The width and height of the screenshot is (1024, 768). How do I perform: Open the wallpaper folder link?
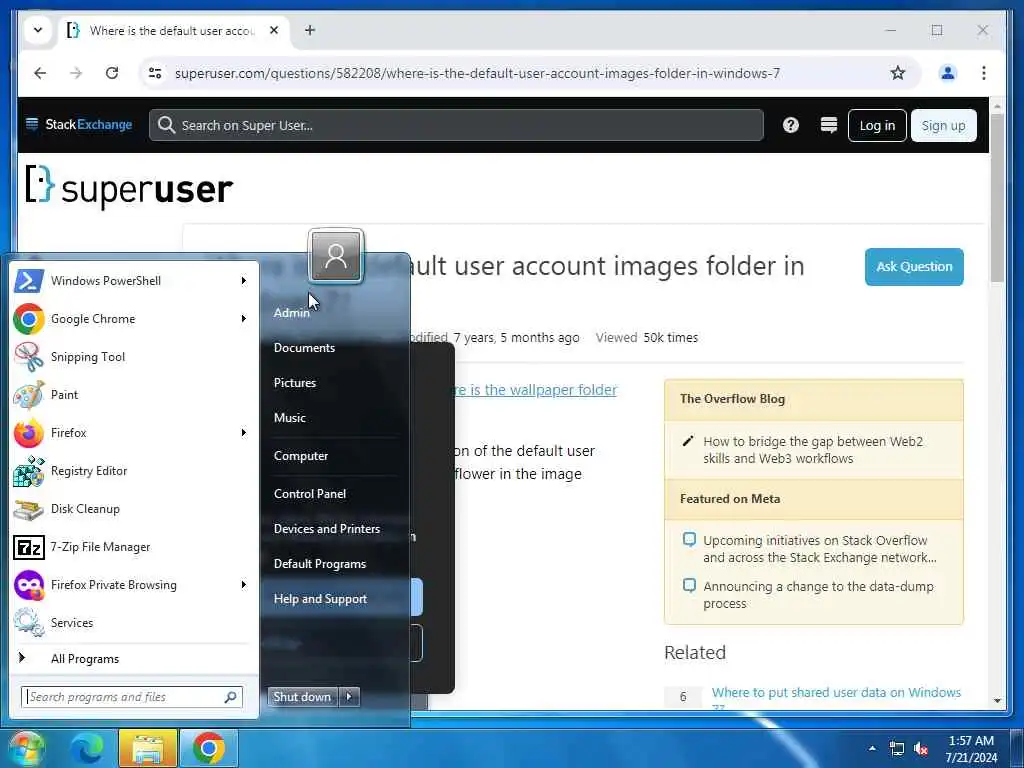pyautogui.click(x=536, y=390)
